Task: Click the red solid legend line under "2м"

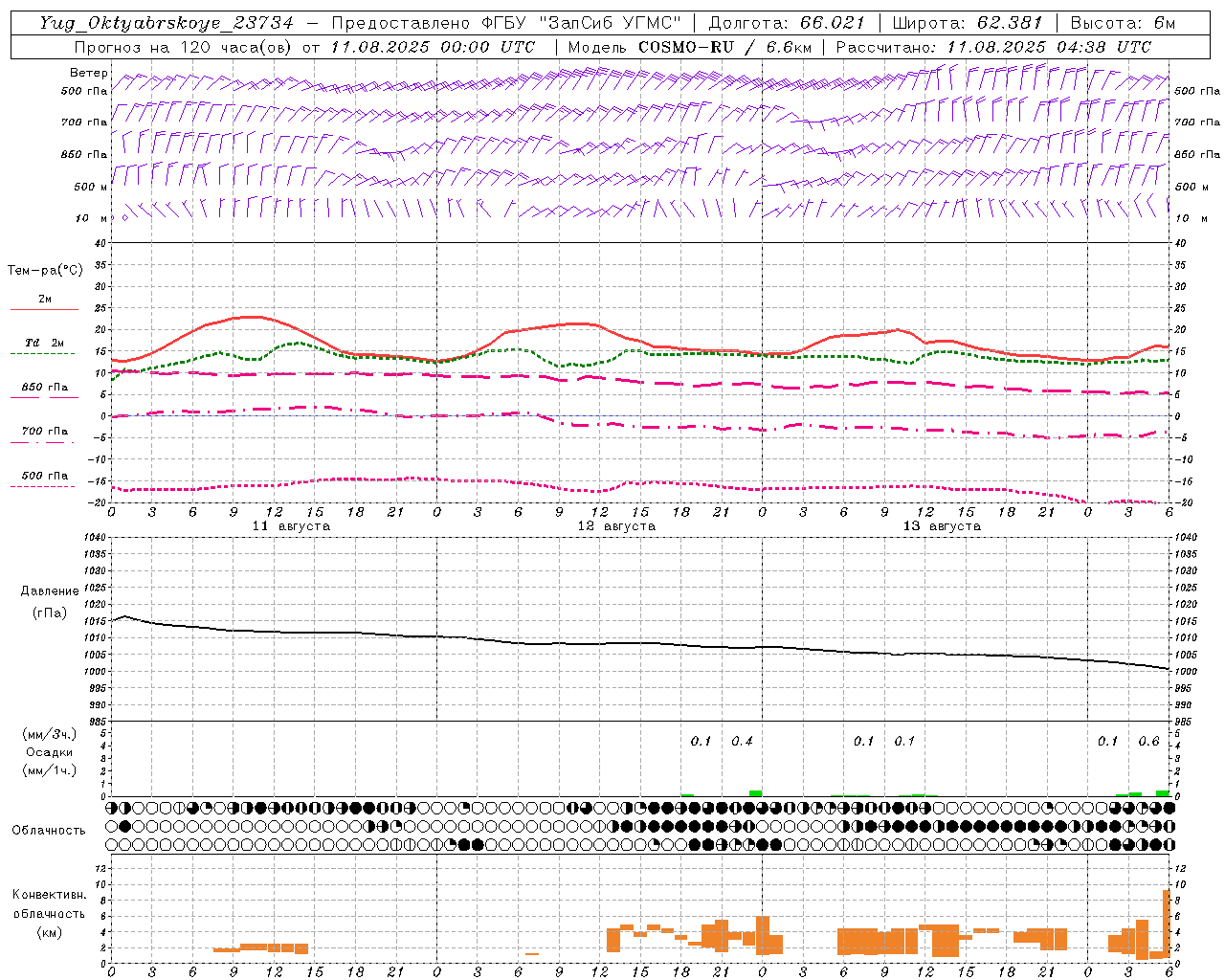Action: pos(44,310)
